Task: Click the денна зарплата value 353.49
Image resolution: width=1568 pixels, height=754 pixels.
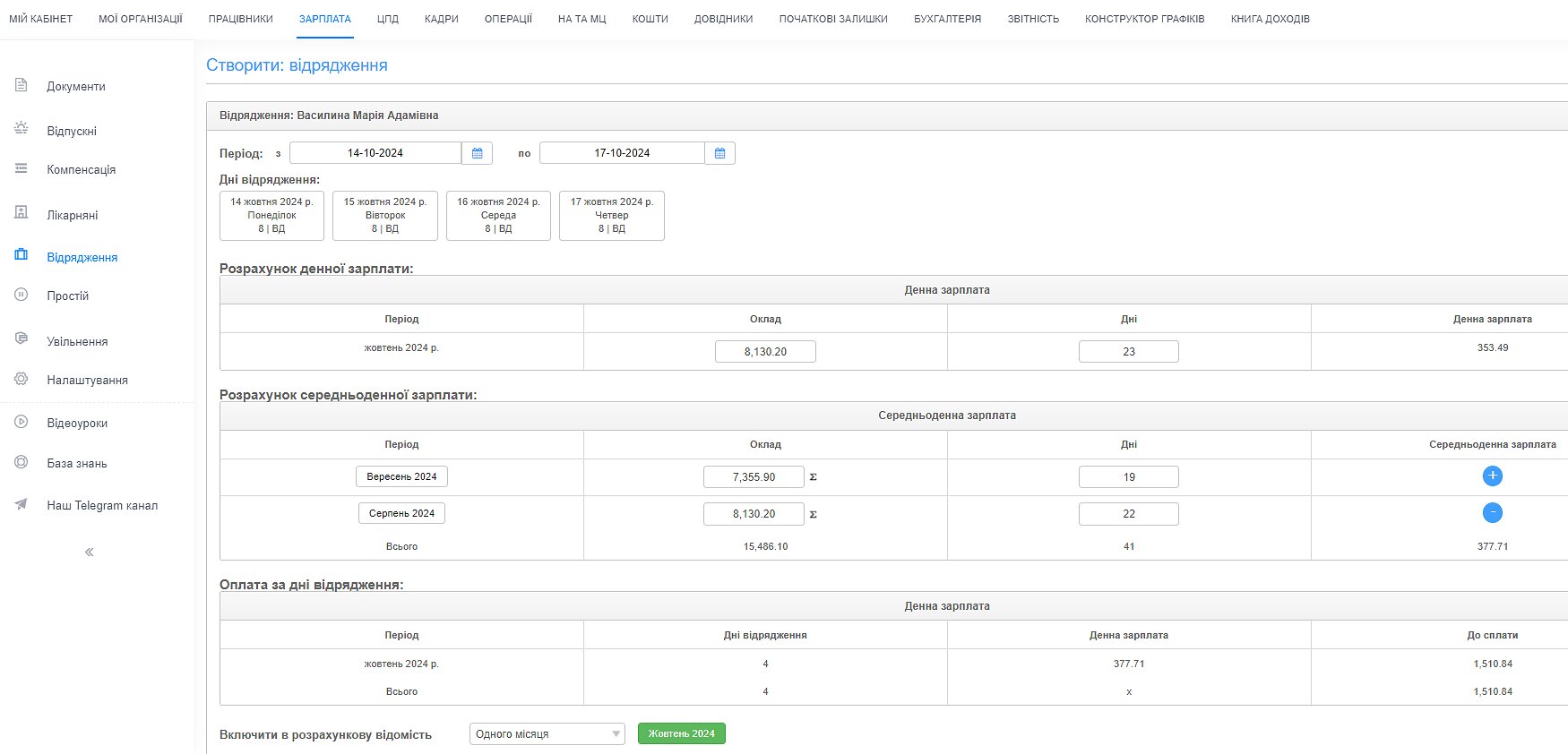Action: pyautogui.click(x=1493, y=347)
